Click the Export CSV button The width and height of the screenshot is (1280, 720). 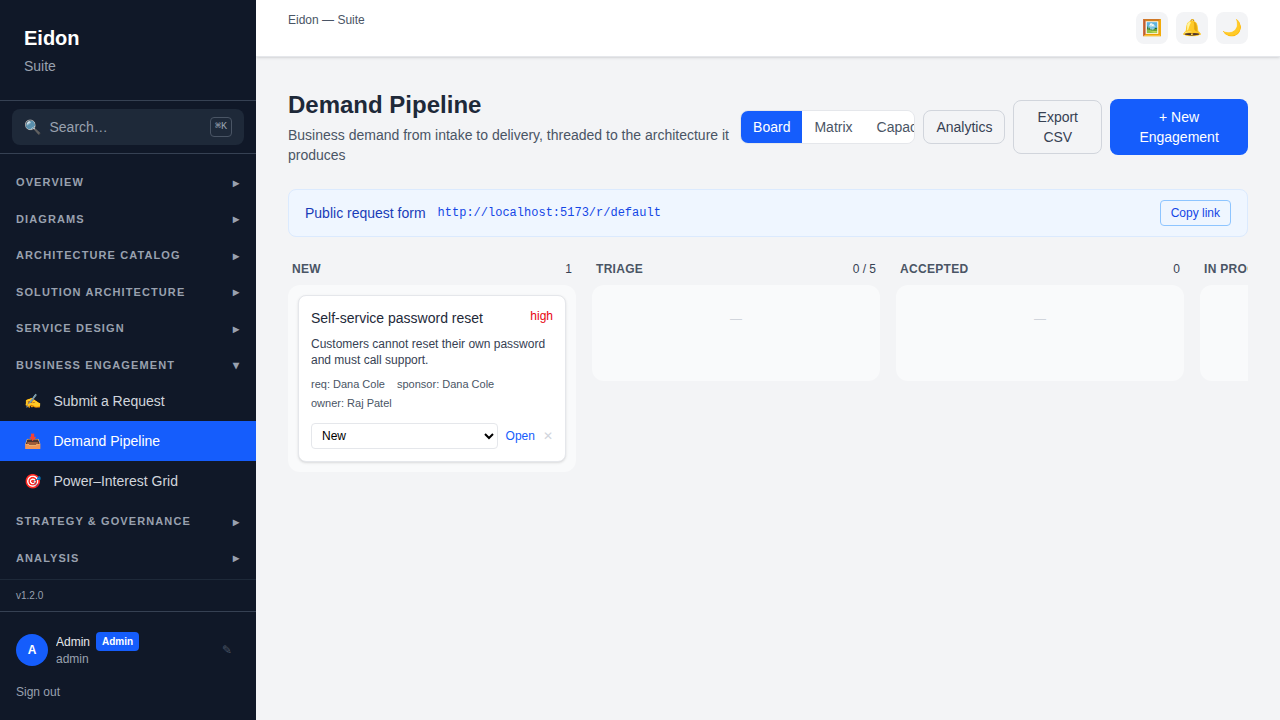tap(1057, 127)
